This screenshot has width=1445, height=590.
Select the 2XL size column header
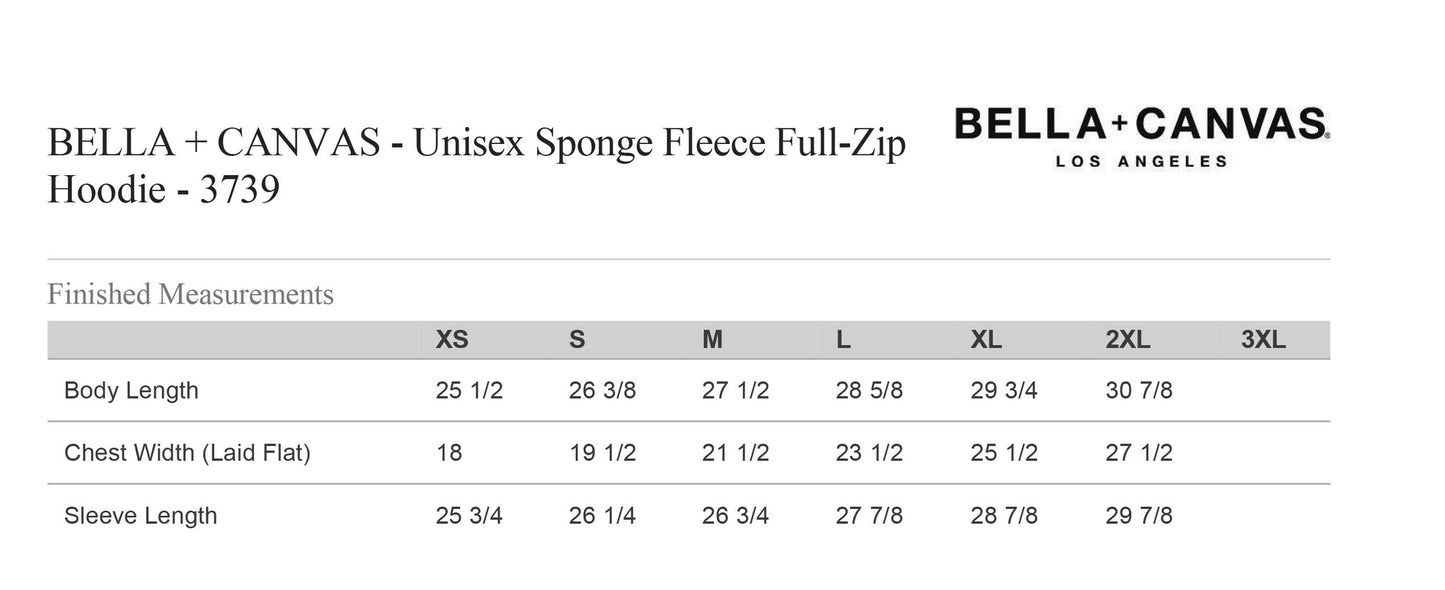1128,340
